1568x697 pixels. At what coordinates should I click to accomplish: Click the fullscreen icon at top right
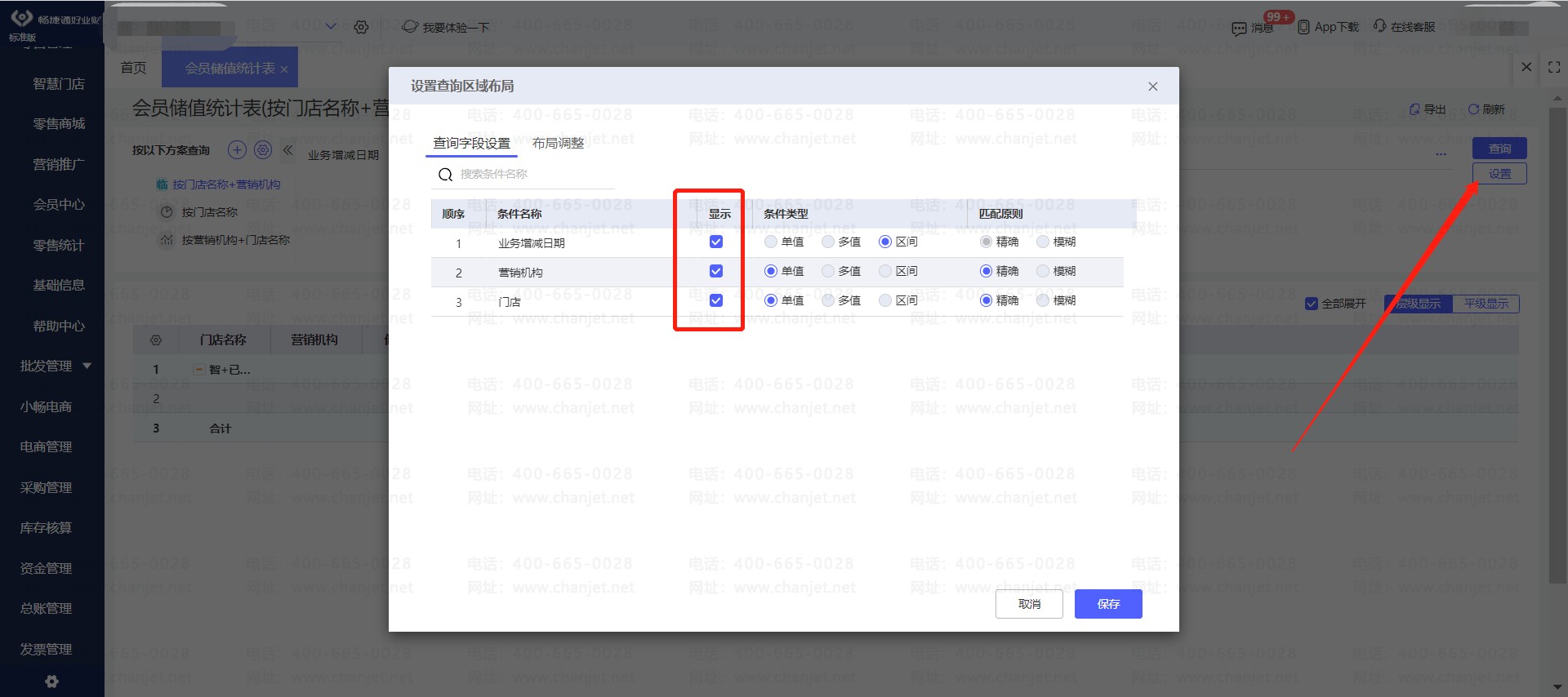(x=1554, y=68)
